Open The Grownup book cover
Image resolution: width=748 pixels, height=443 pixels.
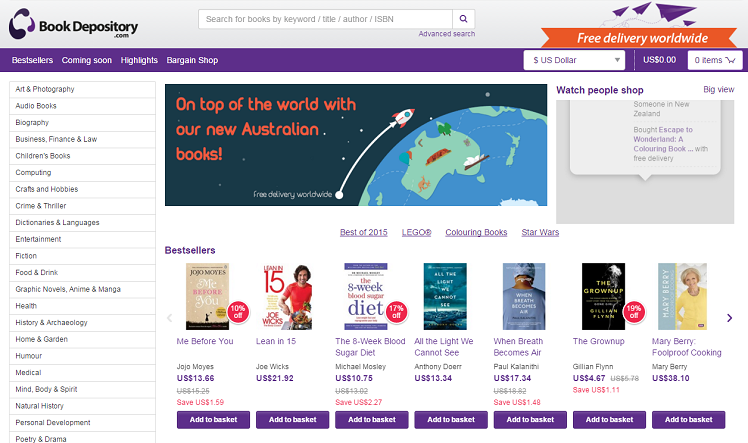pyautogui.click(x=603, y=296)
